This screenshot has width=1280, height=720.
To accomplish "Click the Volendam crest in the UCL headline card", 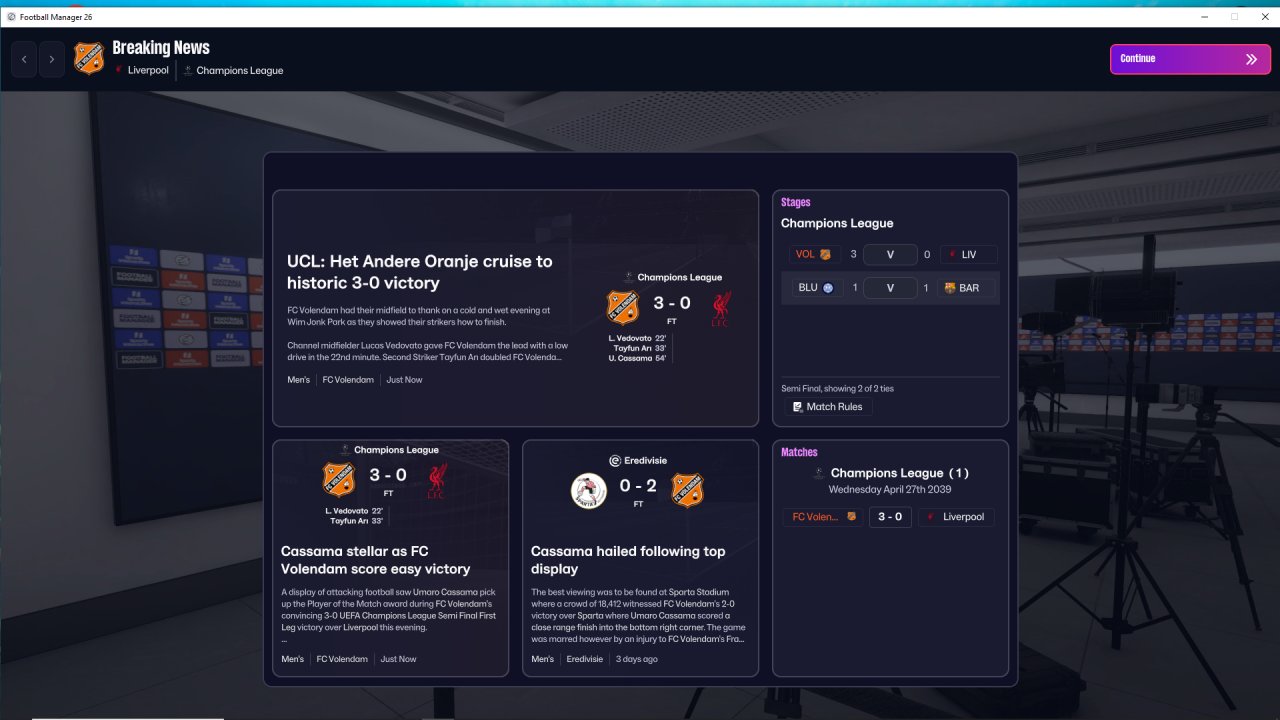I will [x=623, y=306].
